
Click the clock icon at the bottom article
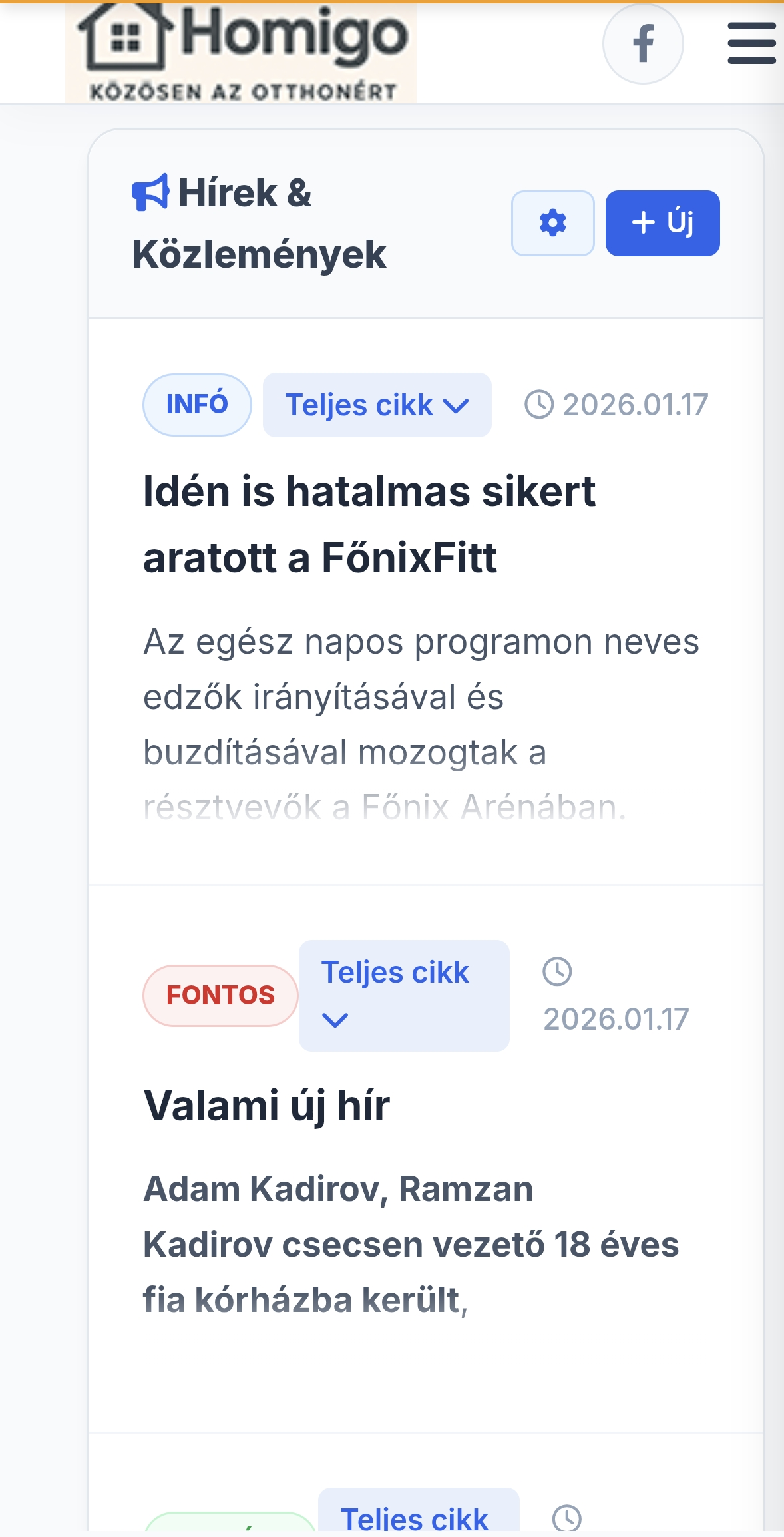coord(567,1518)
